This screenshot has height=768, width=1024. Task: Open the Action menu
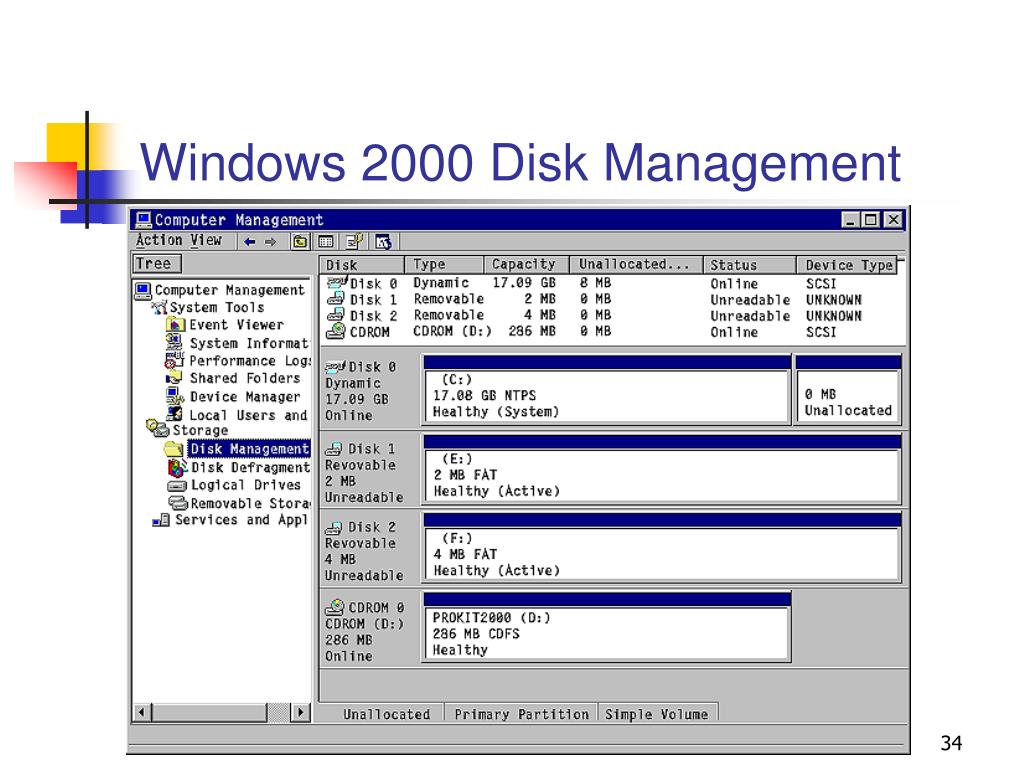(159, 240)
